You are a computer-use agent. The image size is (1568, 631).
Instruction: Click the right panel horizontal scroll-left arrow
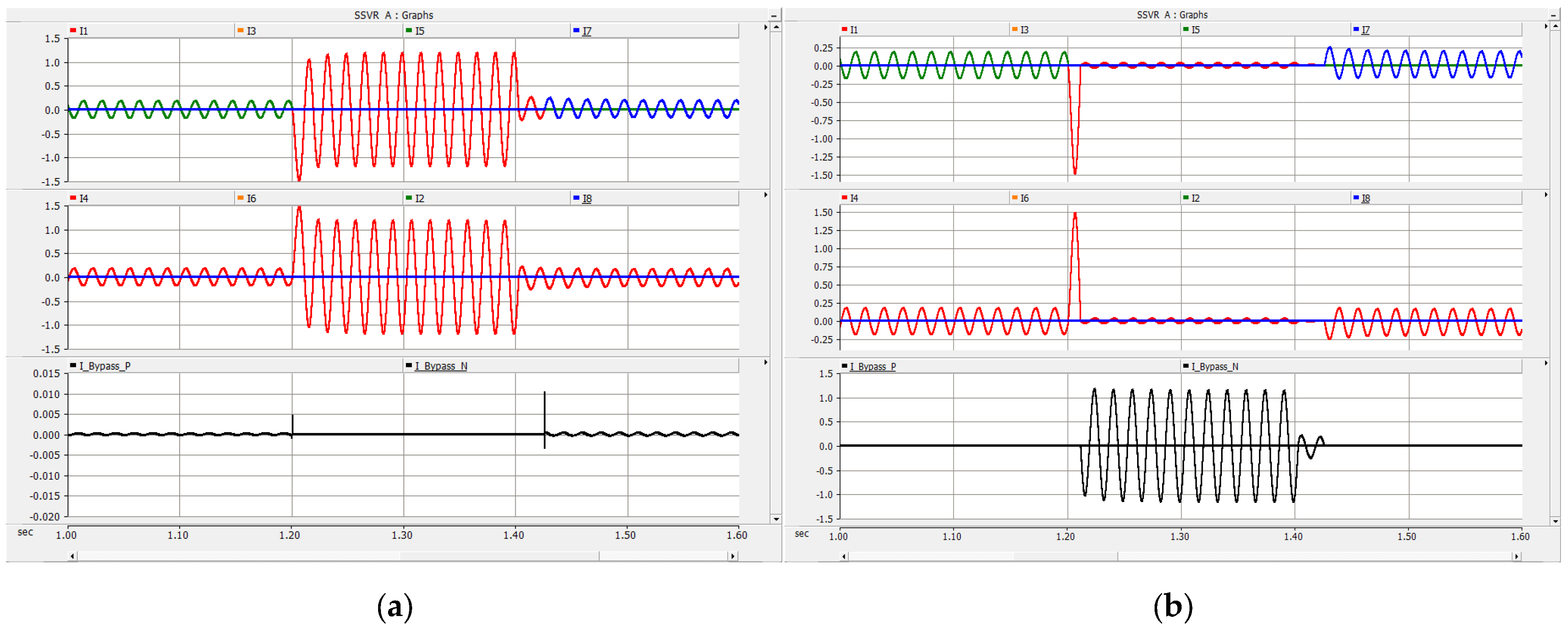pos(843,557)
